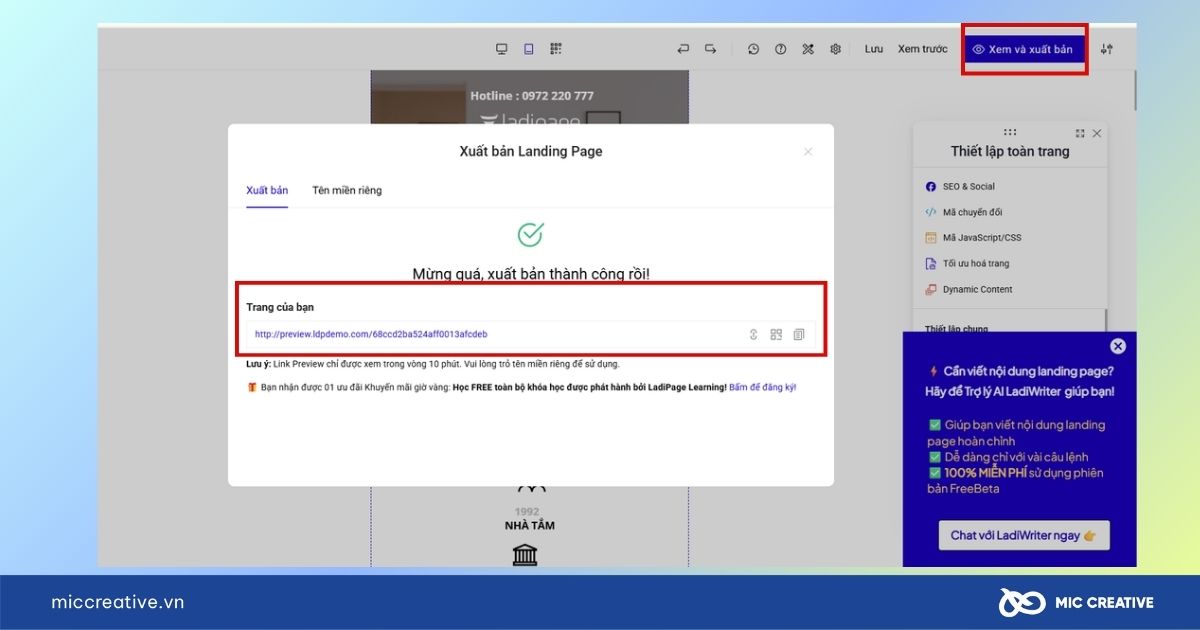Open the settings gear icon

tap(835, 49)
